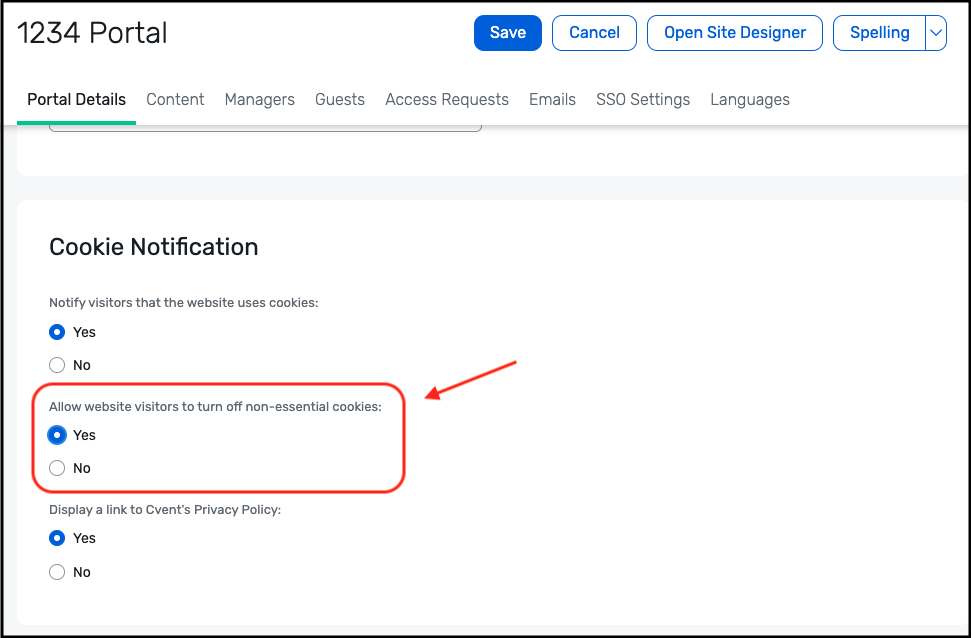
Task: Choose No for turning off non-essential cookies
Action: [x=57, y=468]
